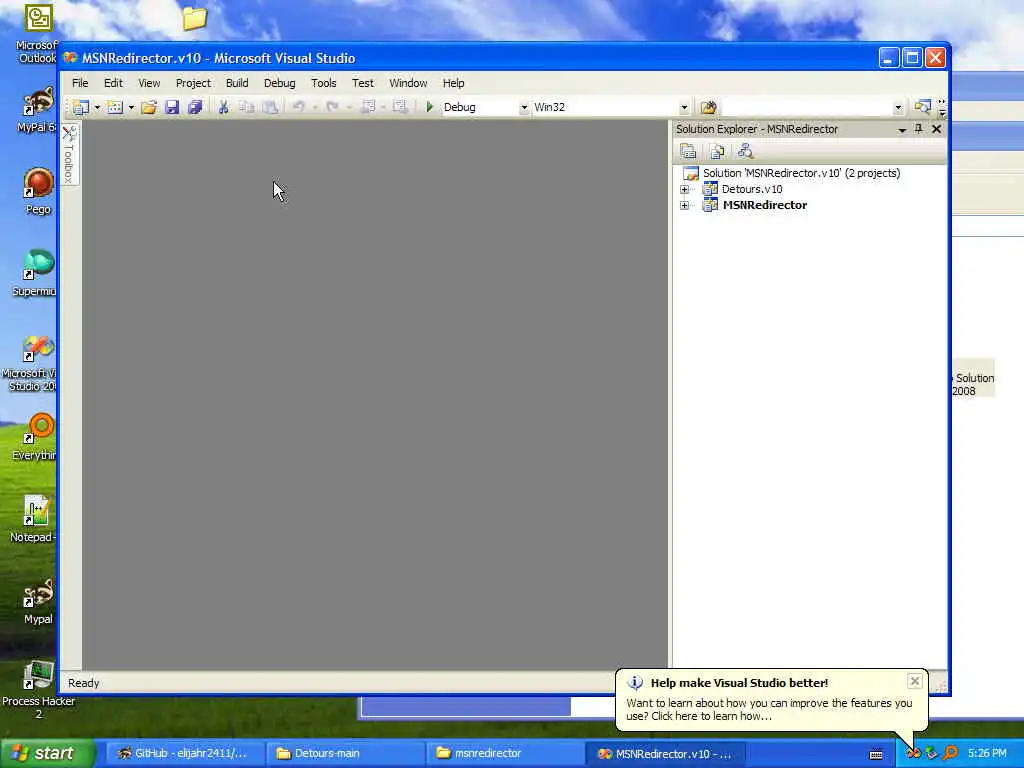This screenshot has height=768, width=1024.
Task: Start debugging with the green play icon
Action: point(429,107)
